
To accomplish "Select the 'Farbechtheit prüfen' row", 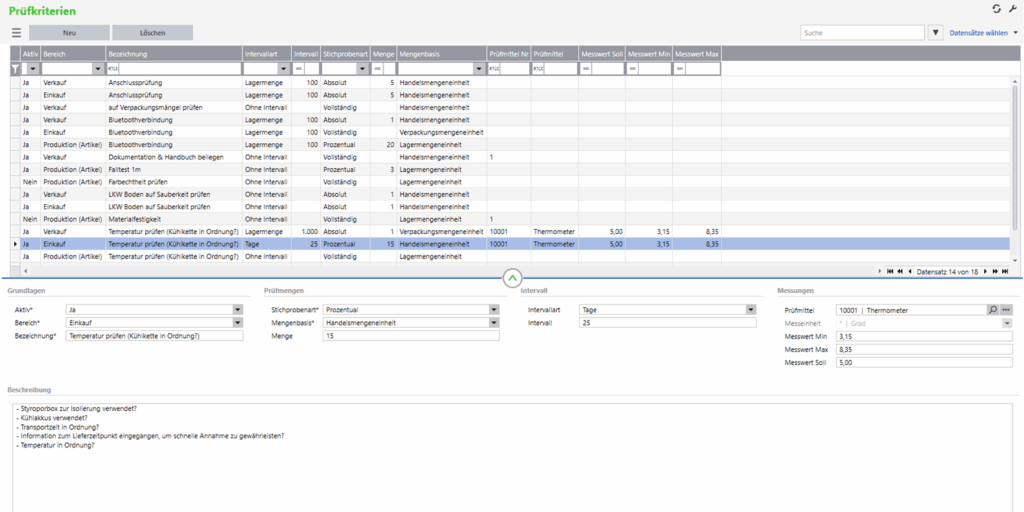I will coord(509,182).
